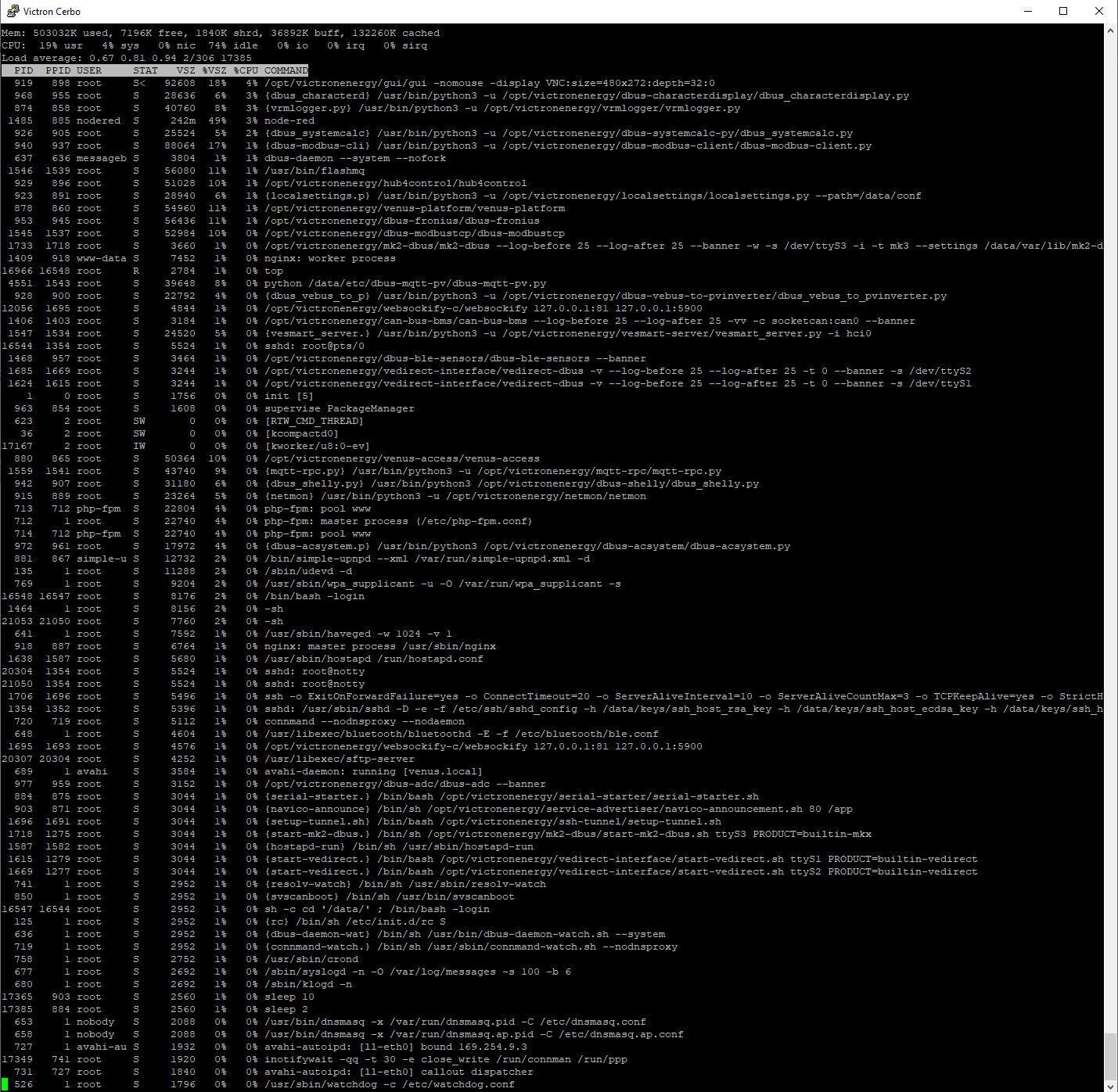Image resolution: width=1118 pixels, height=1092 pixels.
Task: Click the dbus_shelly.py process row
Action: click(x=380, y=483)
